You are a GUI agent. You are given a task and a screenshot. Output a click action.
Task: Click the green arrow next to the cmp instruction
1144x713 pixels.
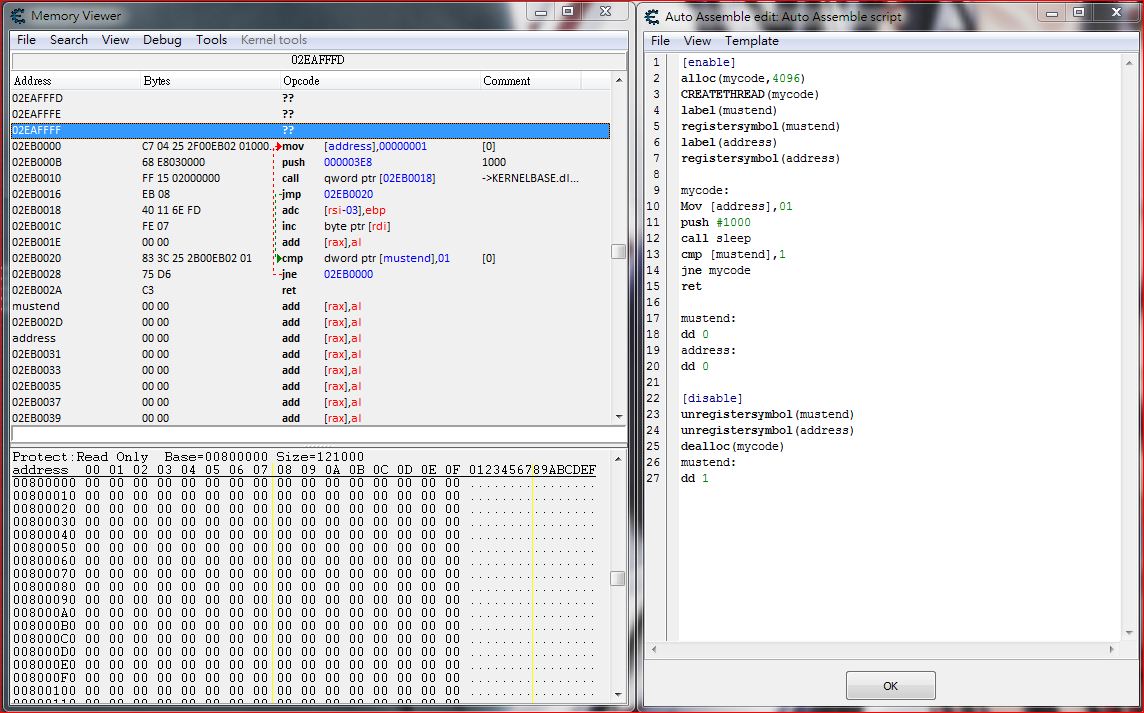point(279,257)
